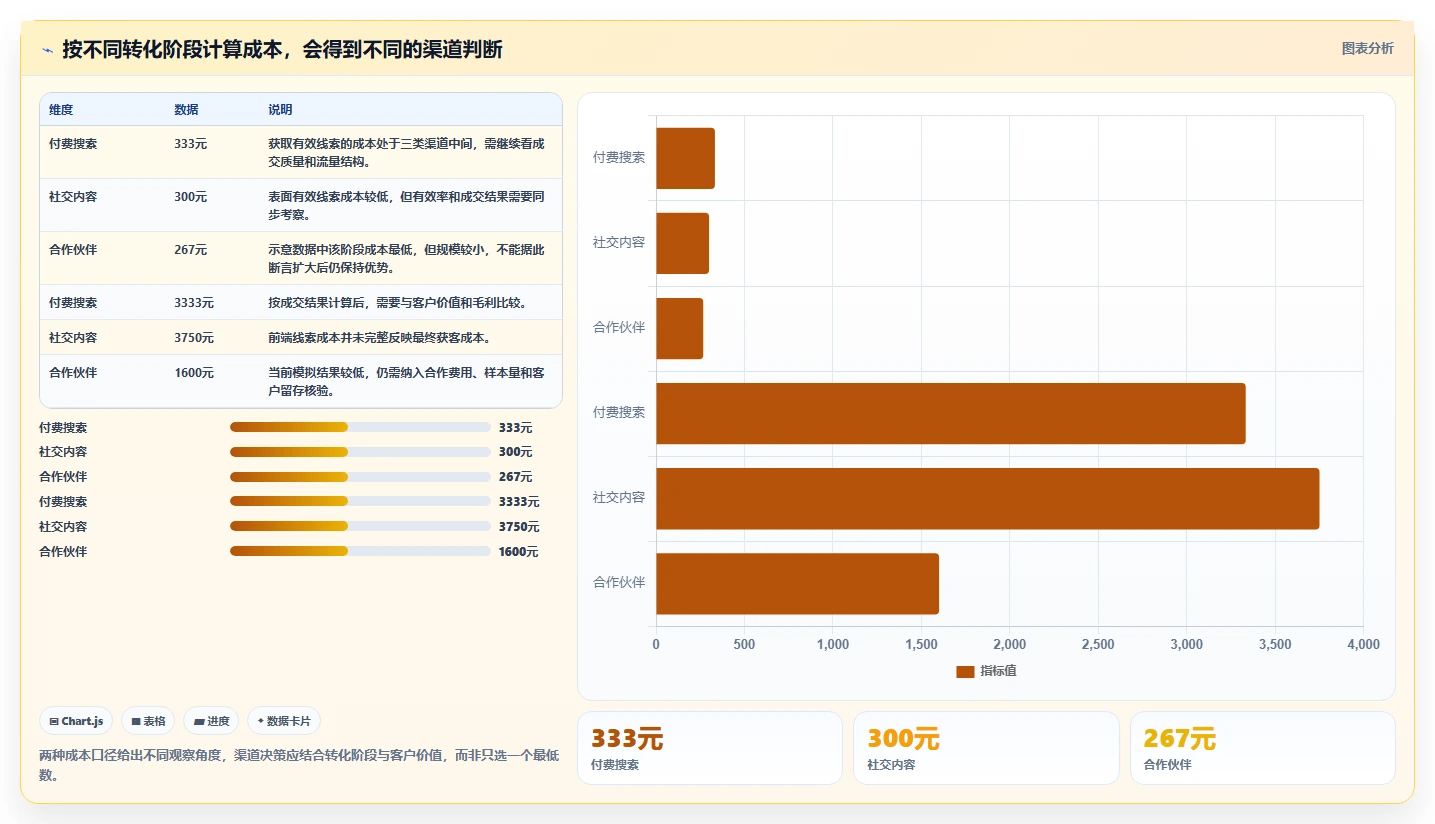Screen dimensions: 1435x824
Task: Click the 图表分析 label in the header
Action: tap(1367, 48)
